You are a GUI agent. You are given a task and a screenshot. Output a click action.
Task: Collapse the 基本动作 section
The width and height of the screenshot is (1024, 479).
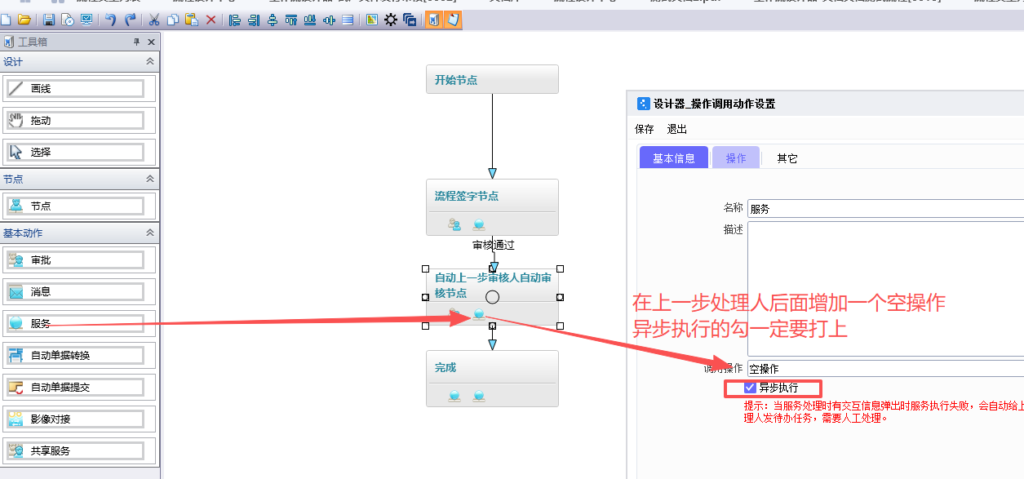tap(150, 233)
